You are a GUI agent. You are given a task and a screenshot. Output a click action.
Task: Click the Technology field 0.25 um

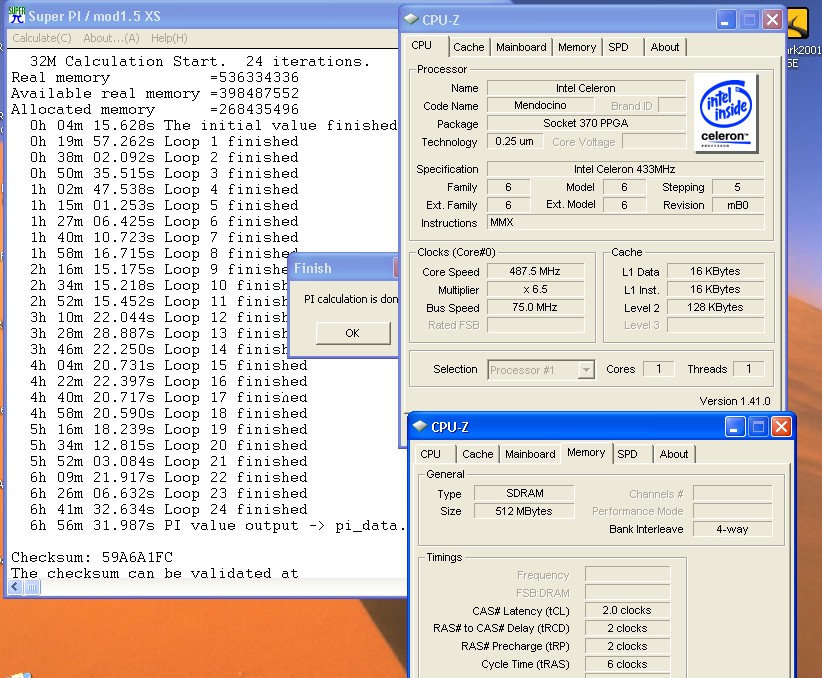[514, 141]
